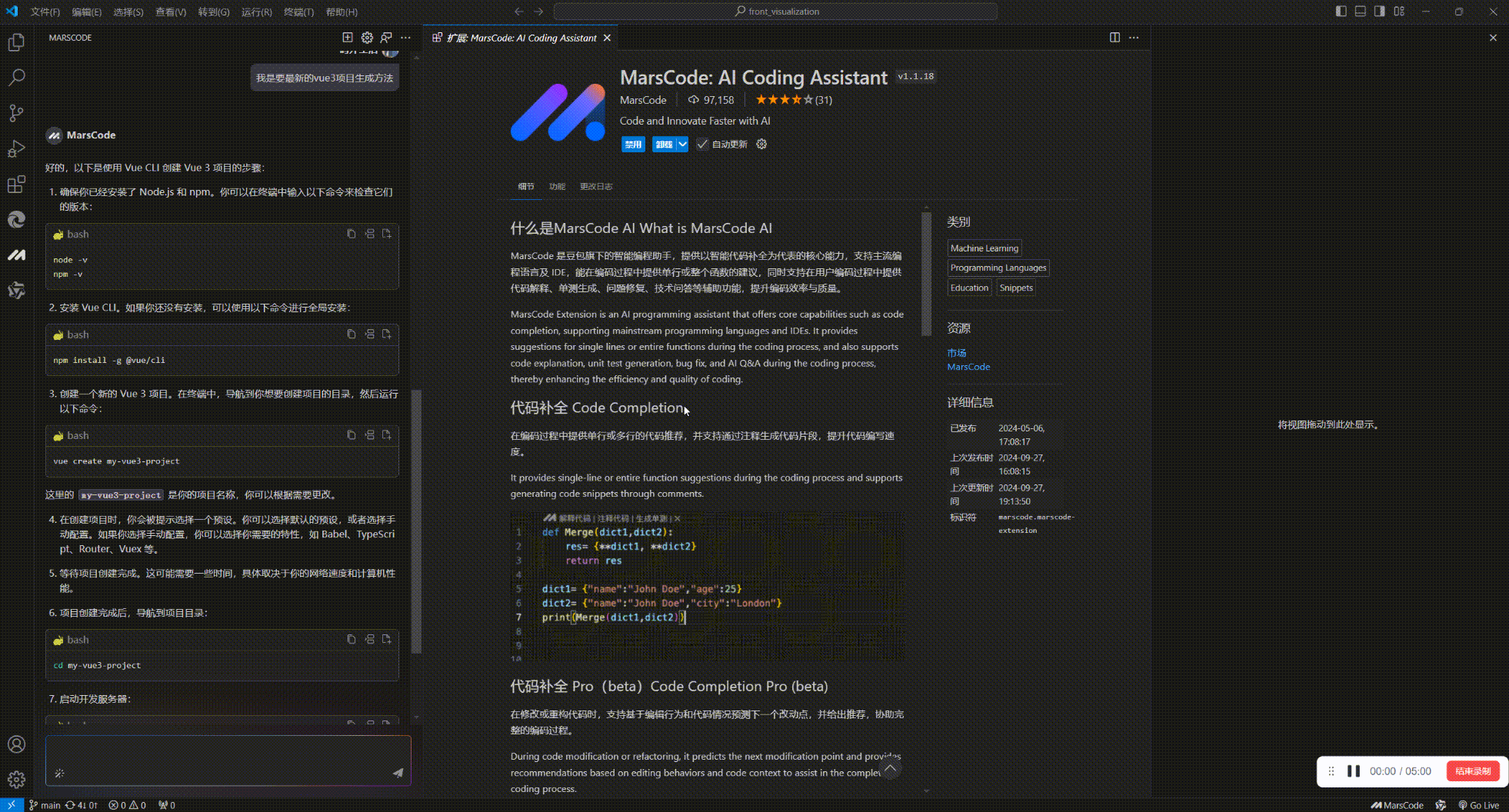Select the Programming Languages category tag

click(998, 268)
